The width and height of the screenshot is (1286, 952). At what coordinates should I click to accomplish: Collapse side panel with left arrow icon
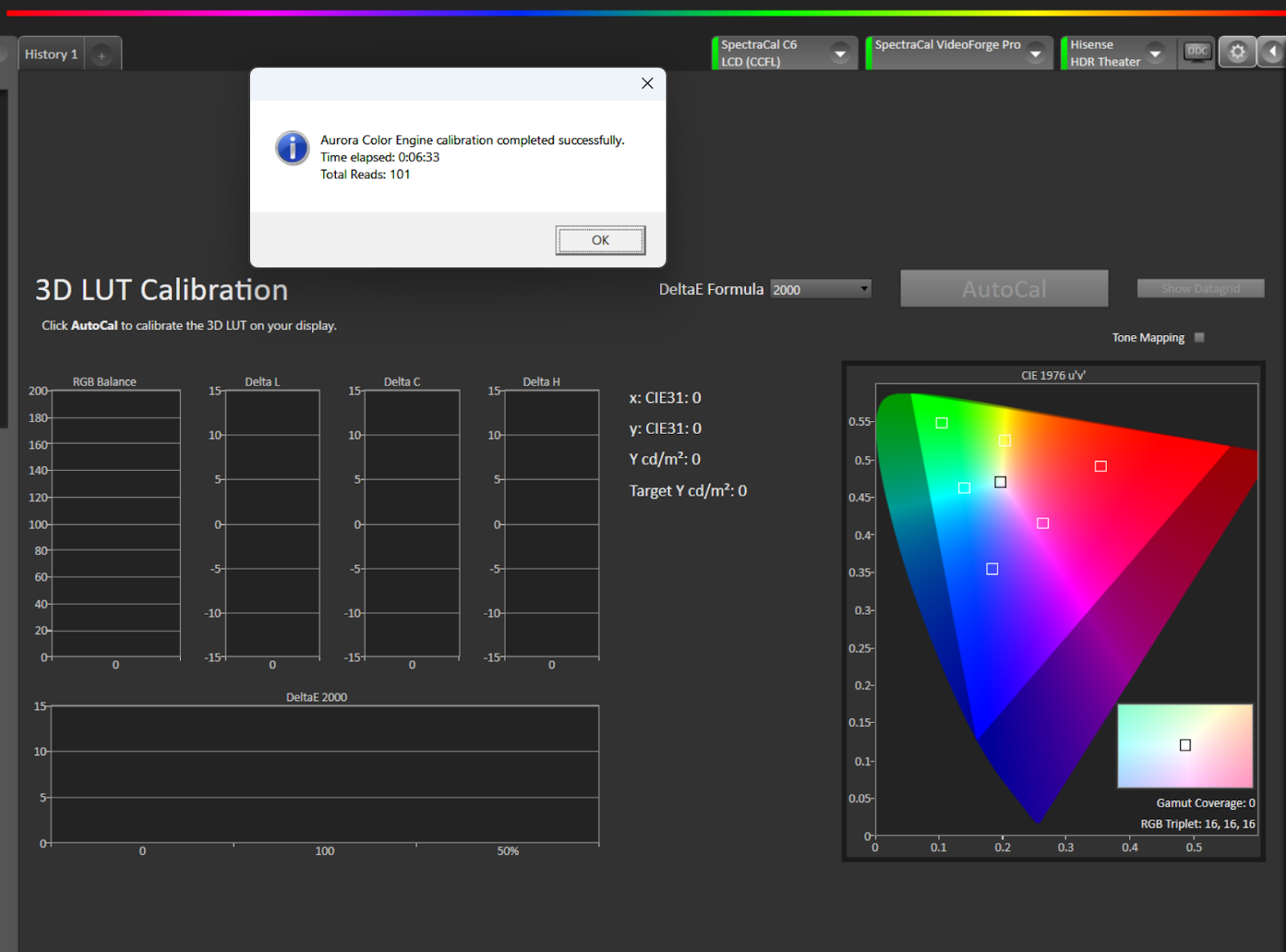(1272, 53)
